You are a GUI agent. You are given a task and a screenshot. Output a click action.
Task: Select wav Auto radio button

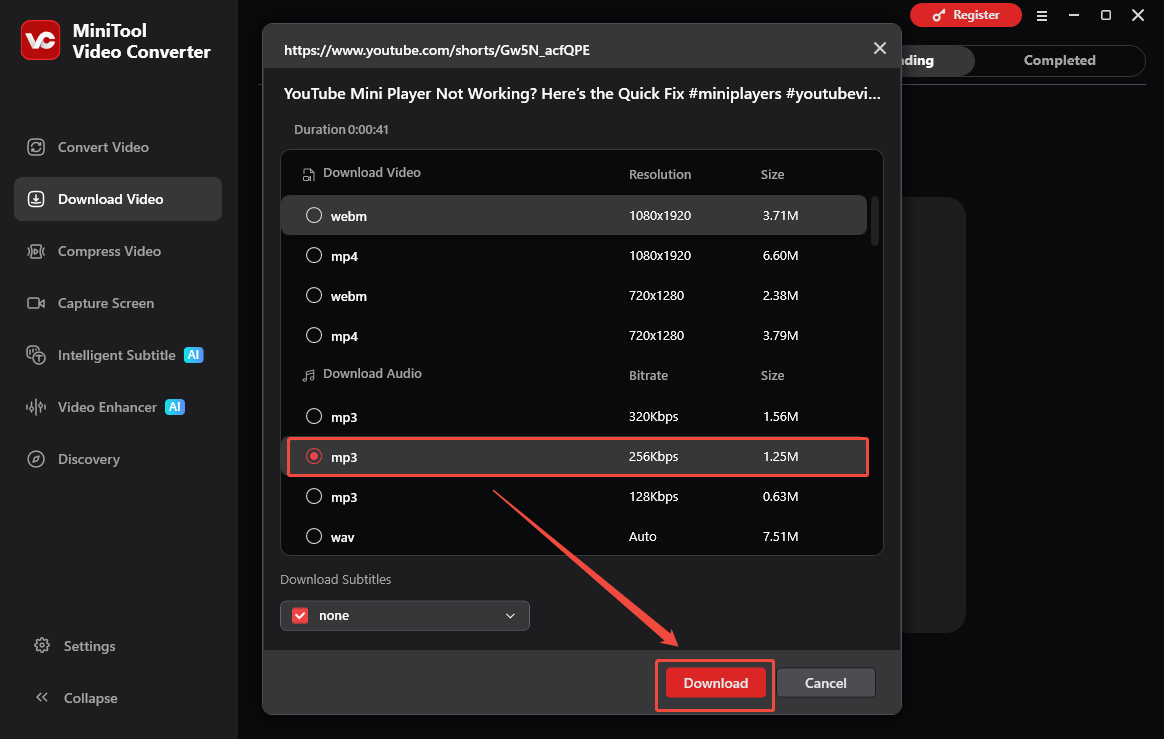tap(314, 536)
